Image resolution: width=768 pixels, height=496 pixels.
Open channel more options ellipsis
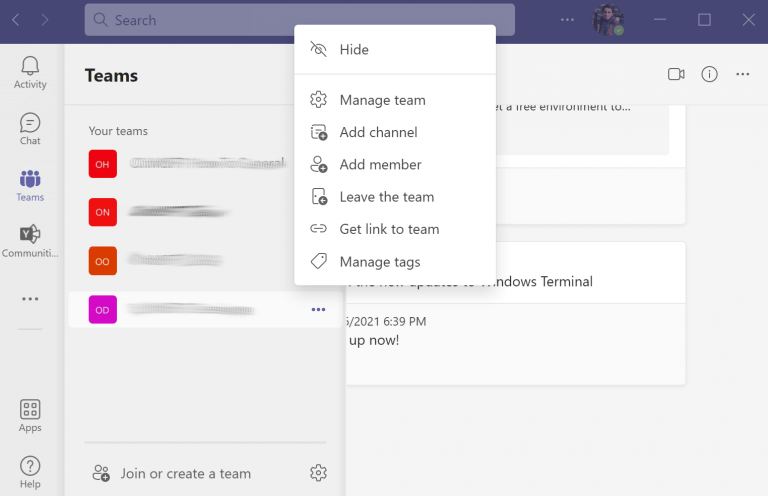[x=743, y=74]
